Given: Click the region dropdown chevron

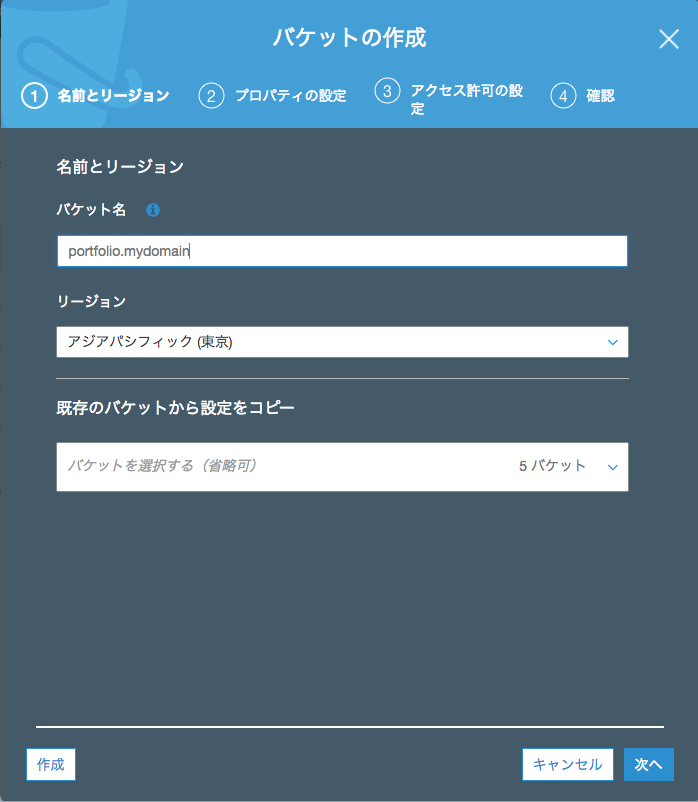Looking at the screenshot, I should 613,342.
